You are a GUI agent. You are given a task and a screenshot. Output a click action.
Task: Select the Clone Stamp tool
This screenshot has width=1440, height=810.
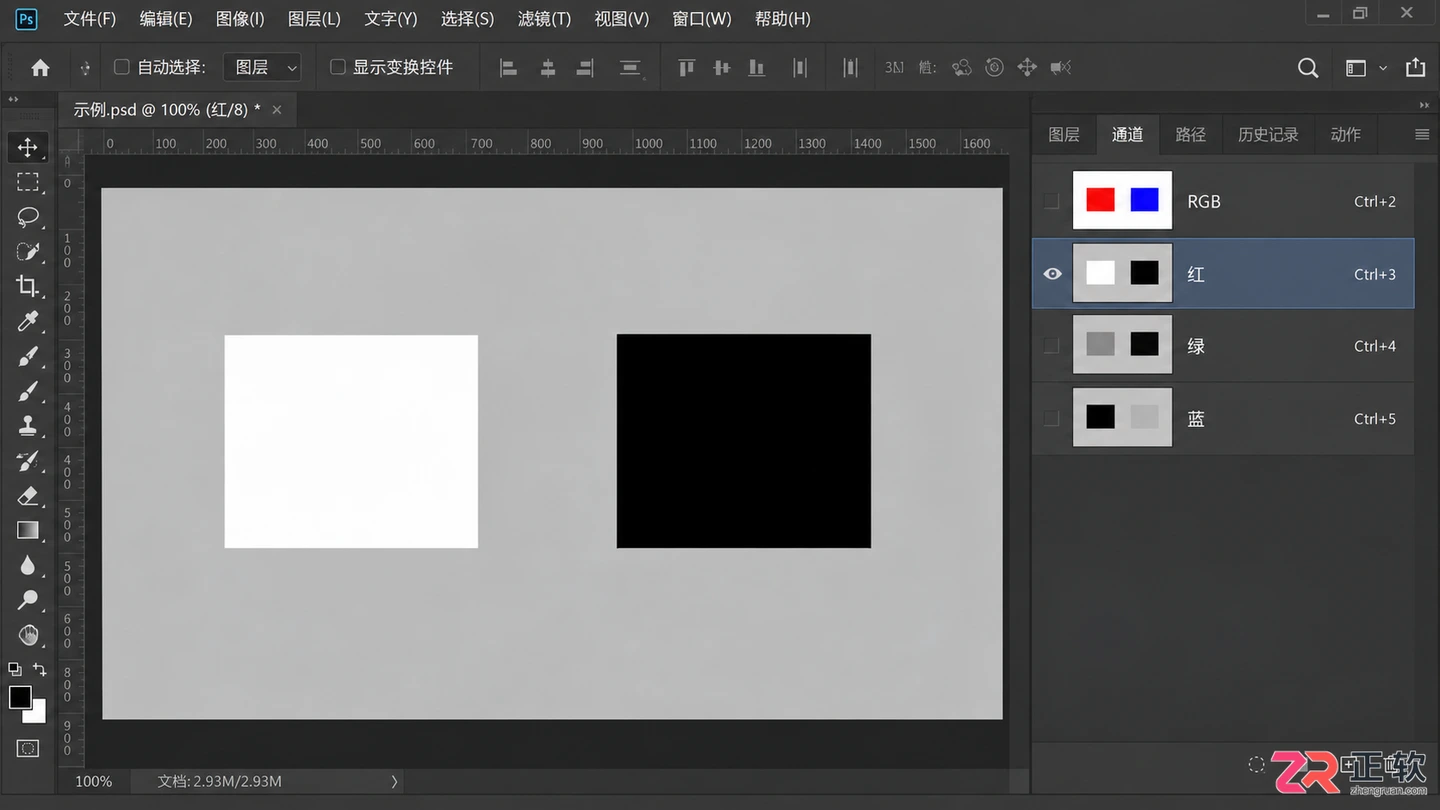pos(27,426)
